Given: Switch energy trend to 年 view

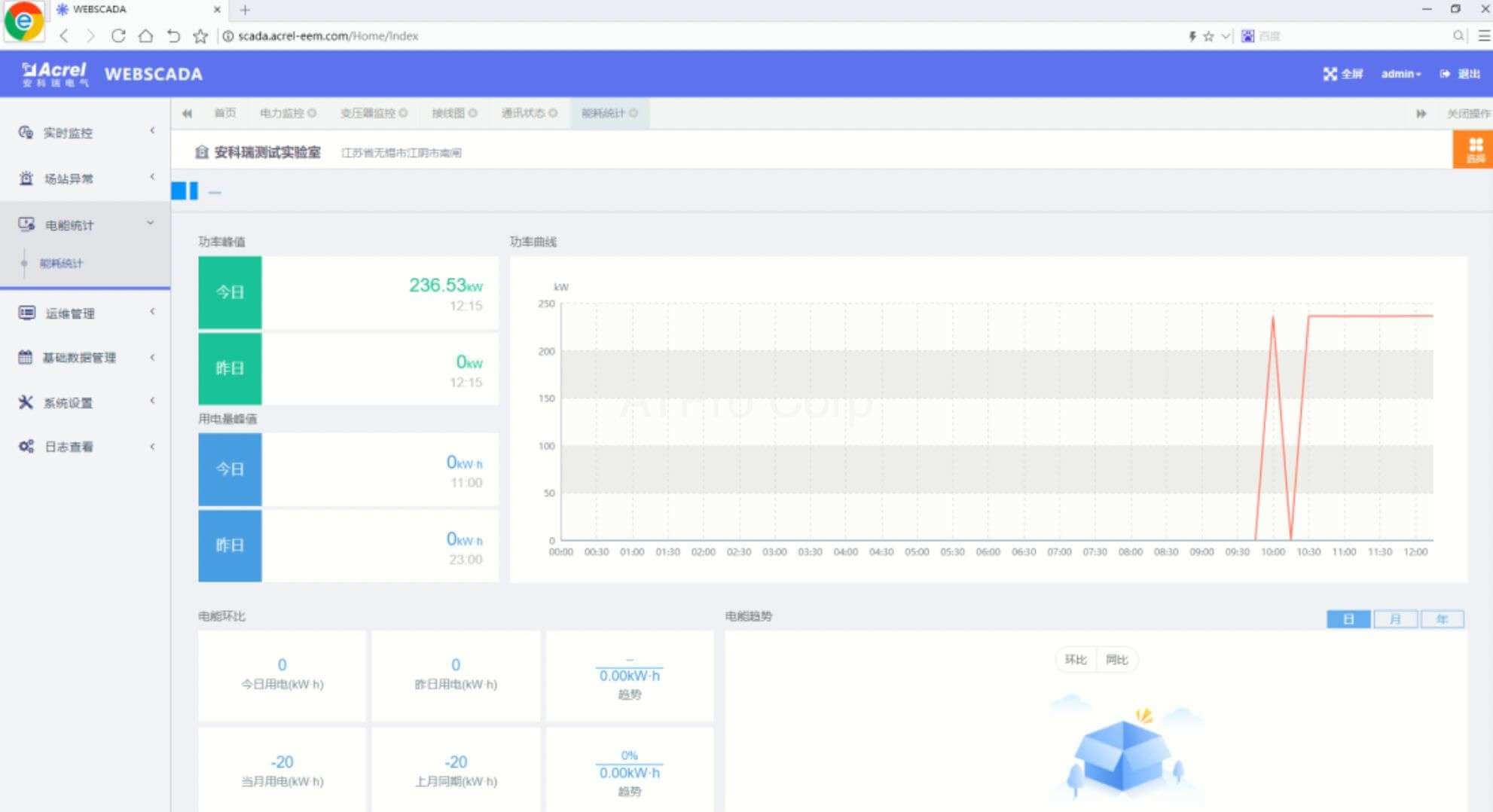Looking at the screenshot, I should [x=1442, y=619].
